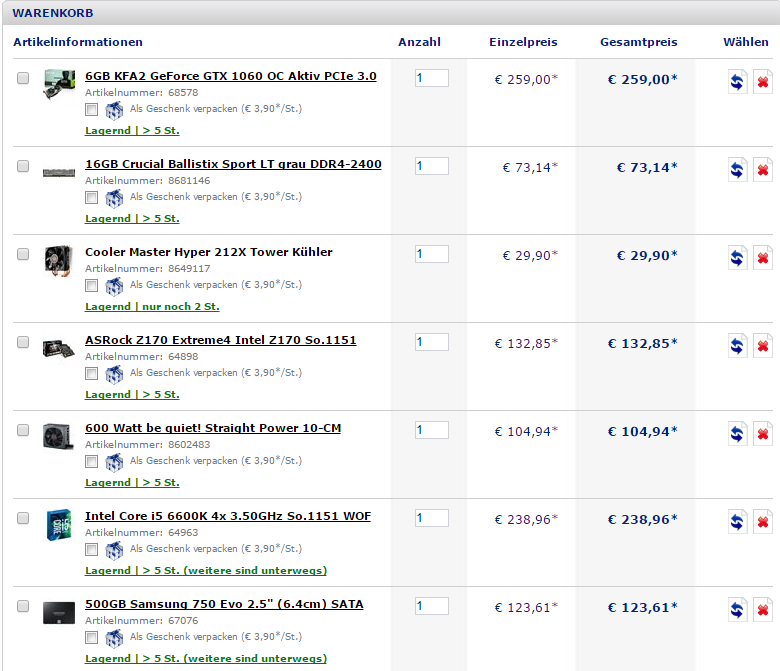The image size is (780, 671).
Task: Click refresh icon for be quiet! power supply
Action: 738,434
